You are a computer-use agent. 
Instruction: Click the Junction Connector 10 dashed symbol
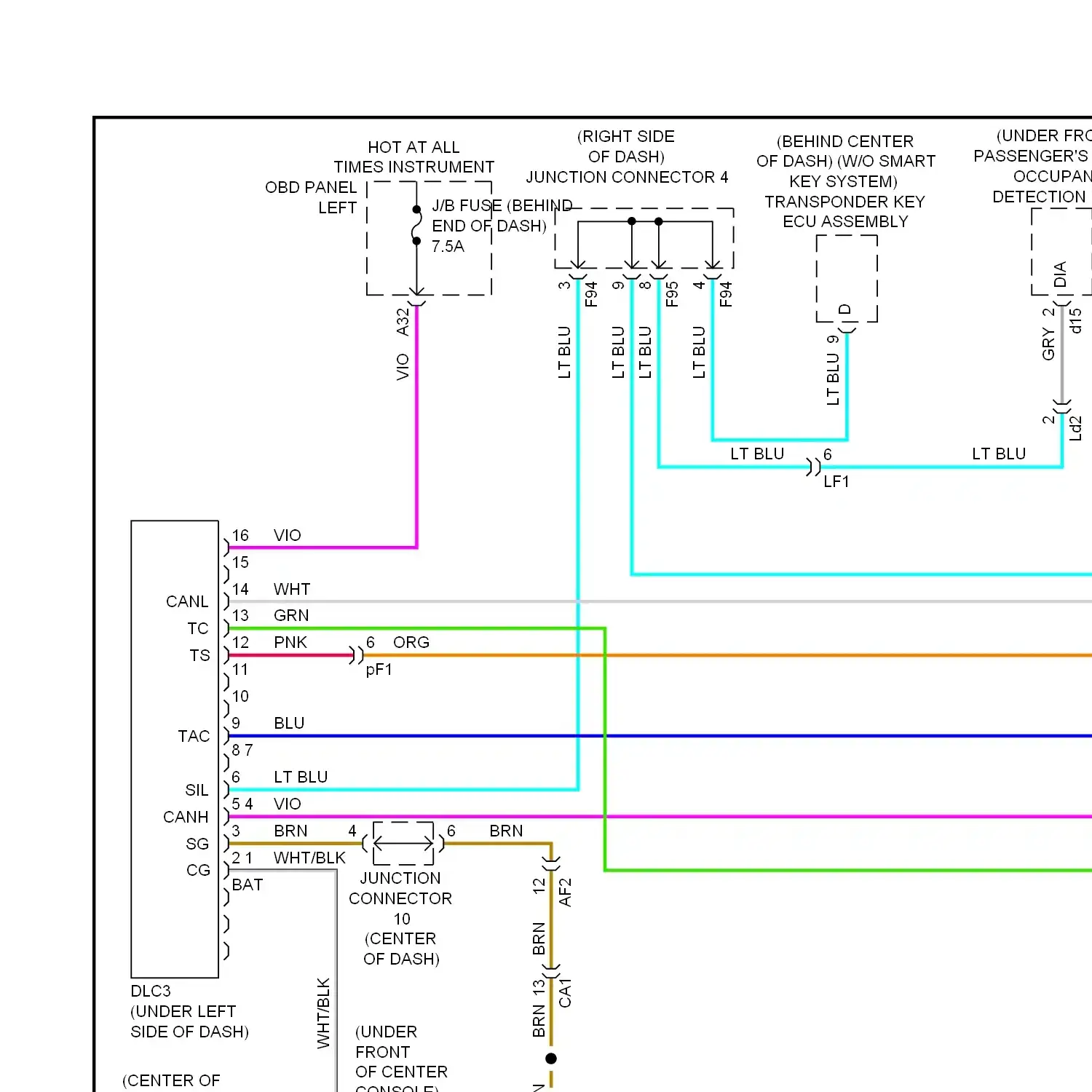(403, 844)
